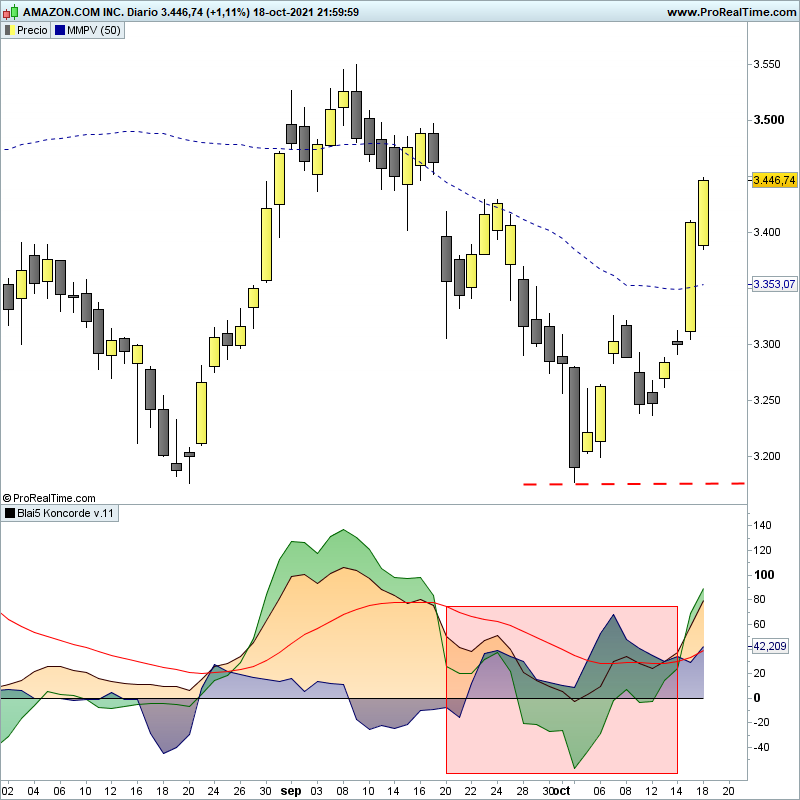Click the timestamp 18-oct-2021 21:59:59

(x=306, y=12)
